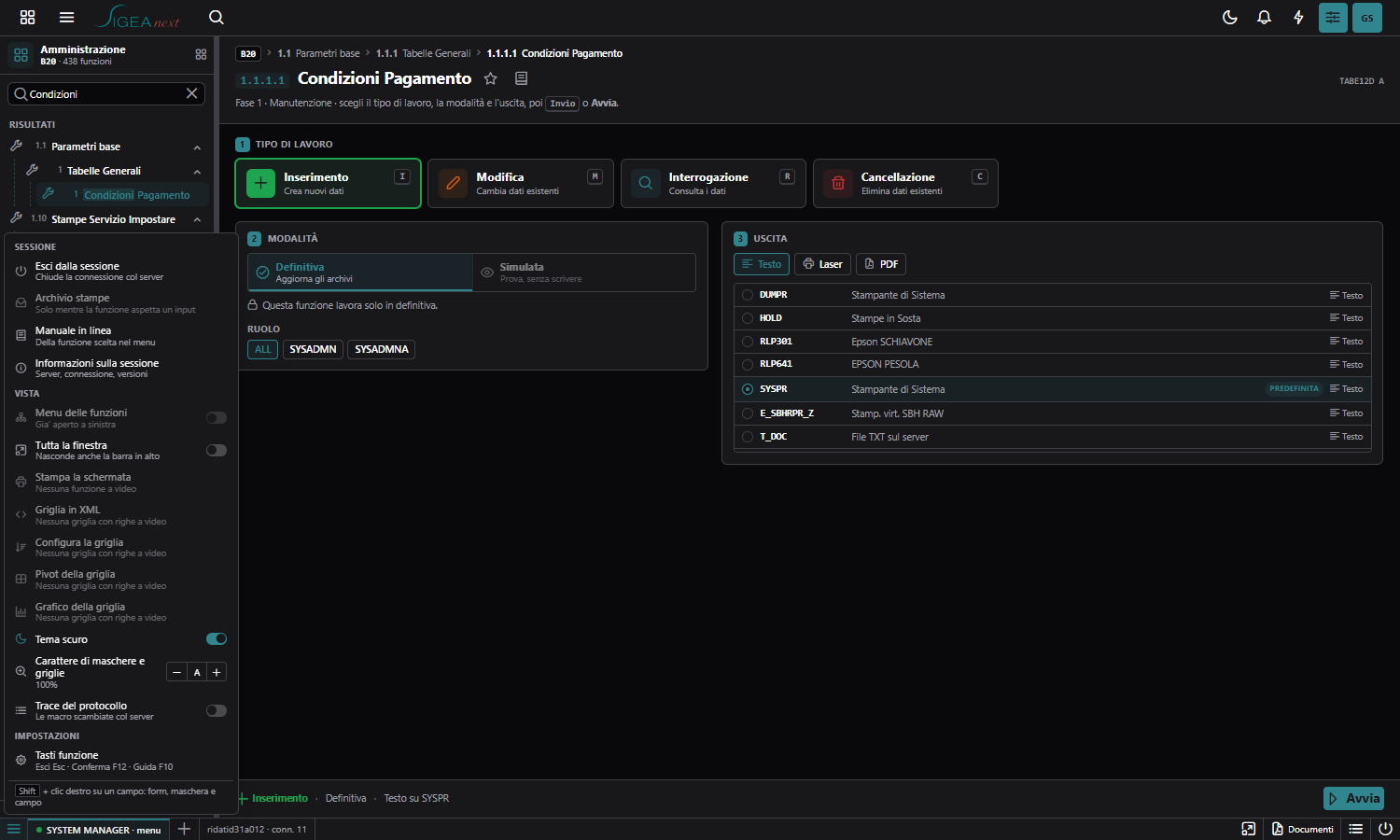Turn off the Tema scuro switch
The width and height of the screenshot is (1400, 840).
(217, 639)
